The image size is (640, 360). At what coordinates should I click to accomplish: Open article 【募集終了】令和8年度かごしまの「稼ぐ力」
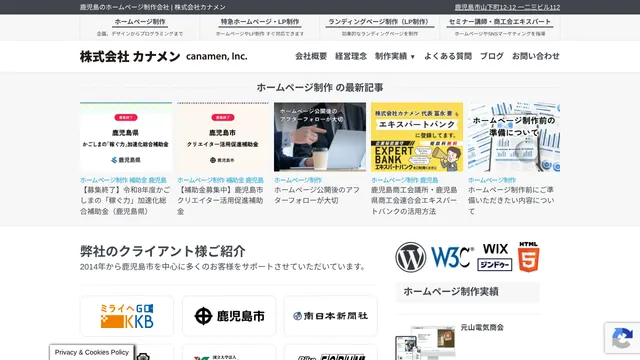[x=125, y=200]
